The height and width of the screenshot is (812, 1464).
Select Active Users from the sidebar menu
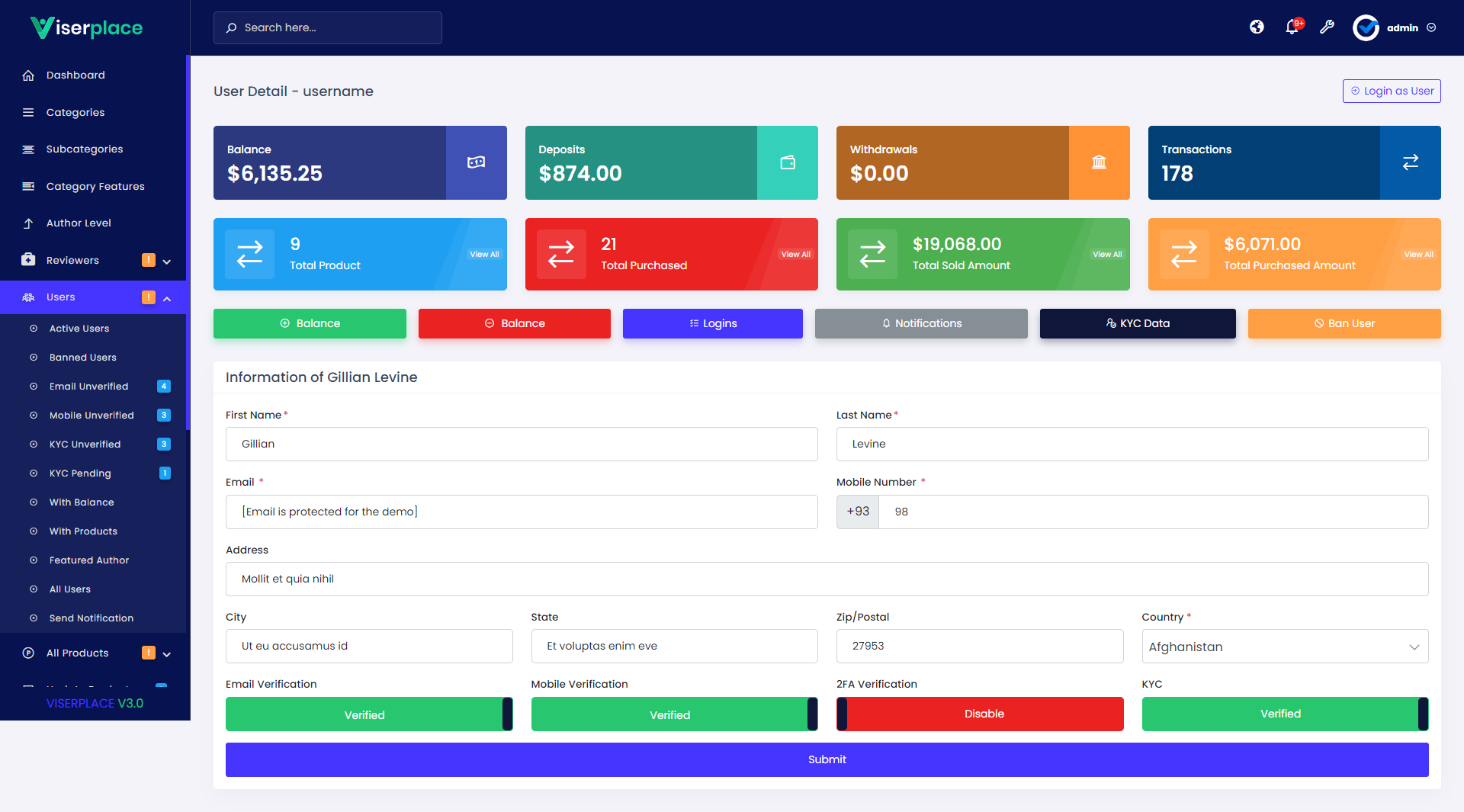click(x=78, y=328)
